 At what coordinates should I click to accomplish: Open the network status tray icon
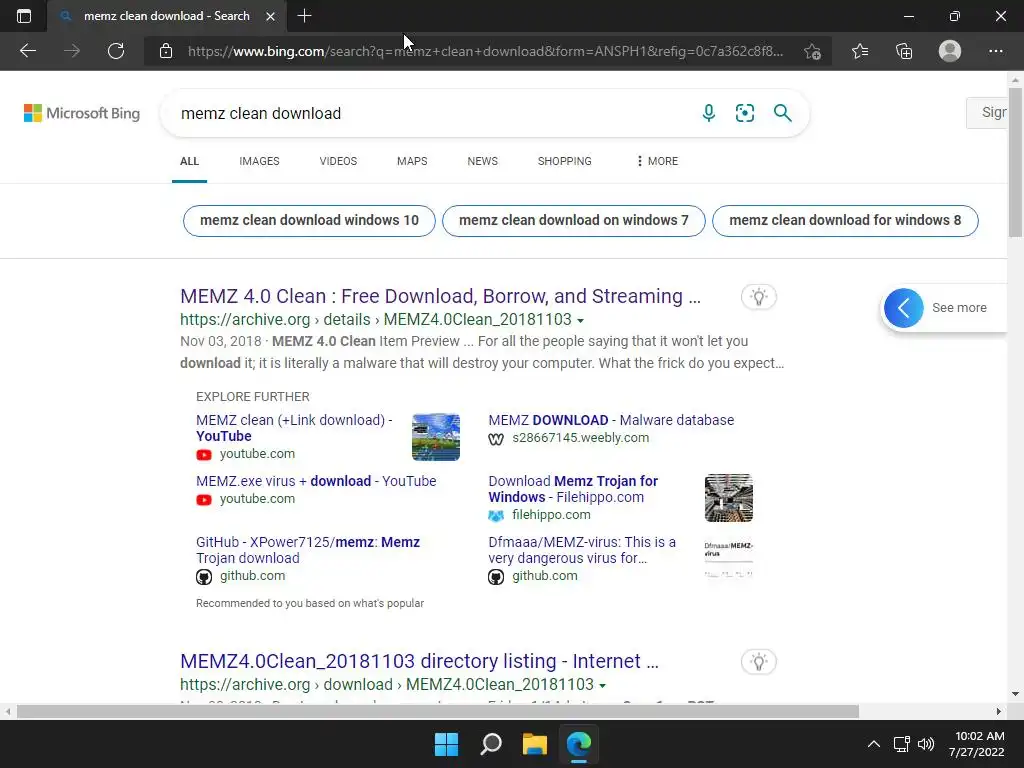point(902,744)
